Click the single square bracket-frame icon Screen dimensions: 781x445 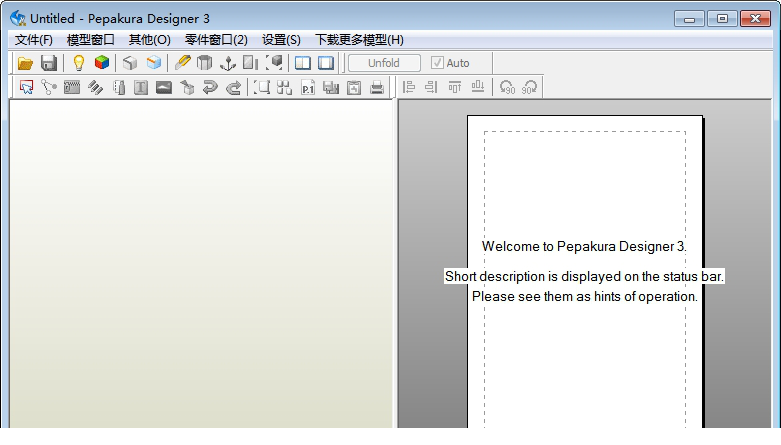261,87
